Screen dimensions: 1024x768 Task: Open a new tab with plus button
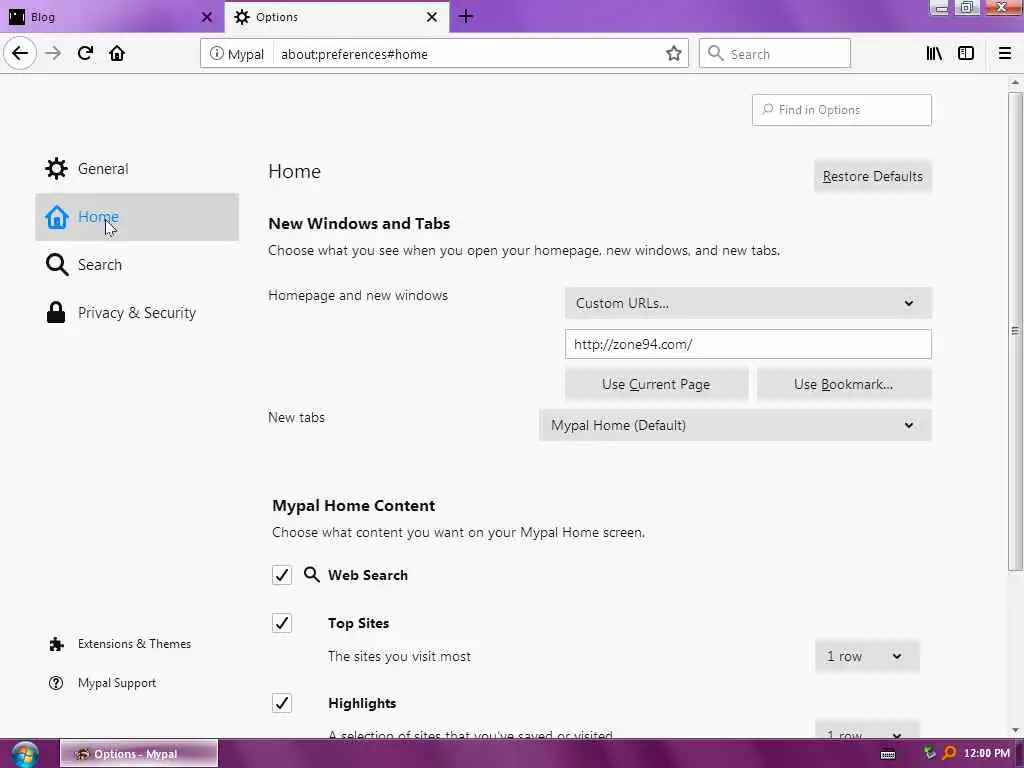[x=466, y=16]
